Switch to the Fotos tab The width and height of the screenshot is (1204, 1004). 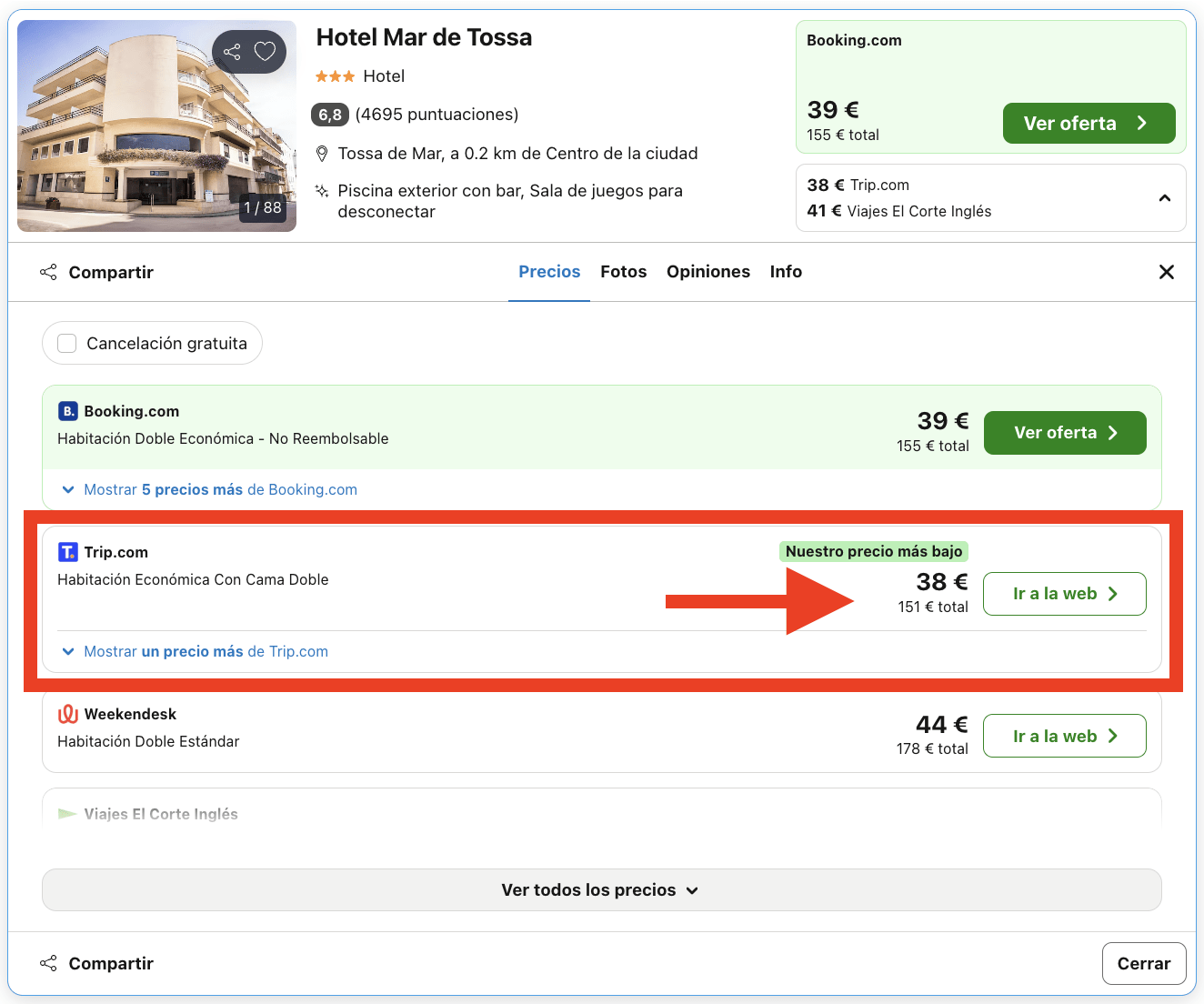pos(623,272)
